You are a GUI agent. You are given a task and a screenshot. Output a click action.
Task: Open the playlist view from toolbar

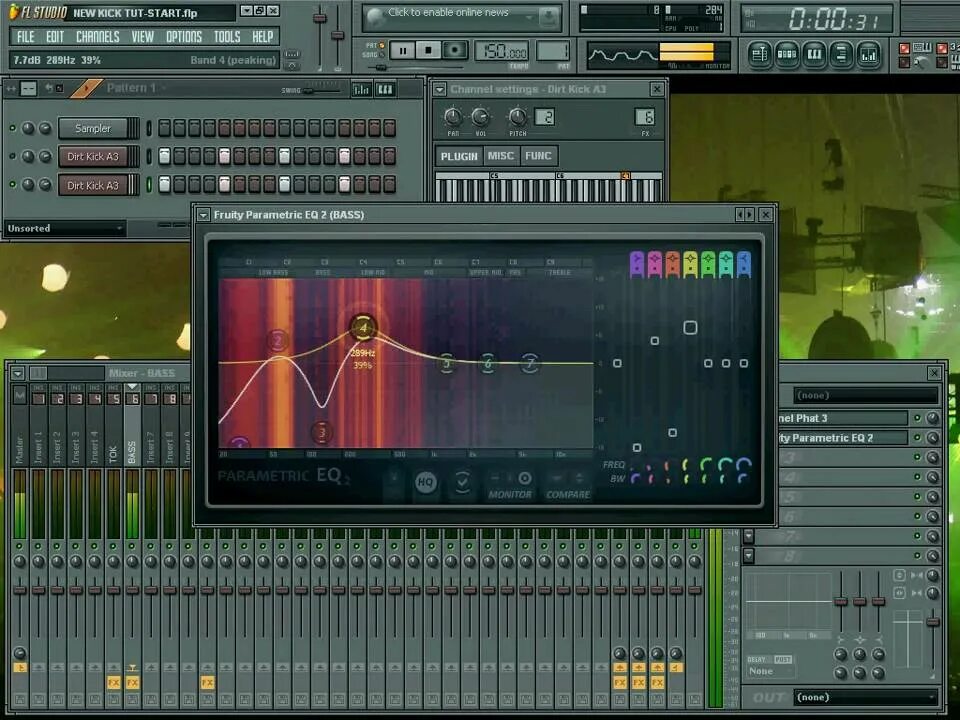[x=760, y=54]
